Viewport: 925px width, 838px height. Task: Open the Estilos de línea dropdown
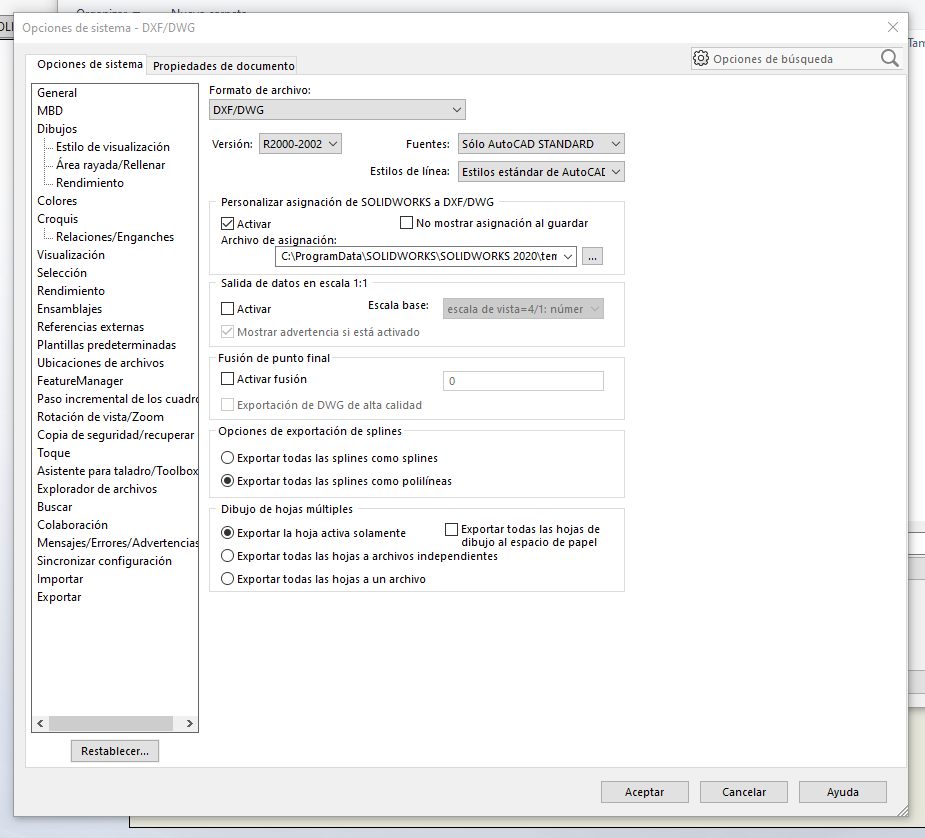point(541,172)
